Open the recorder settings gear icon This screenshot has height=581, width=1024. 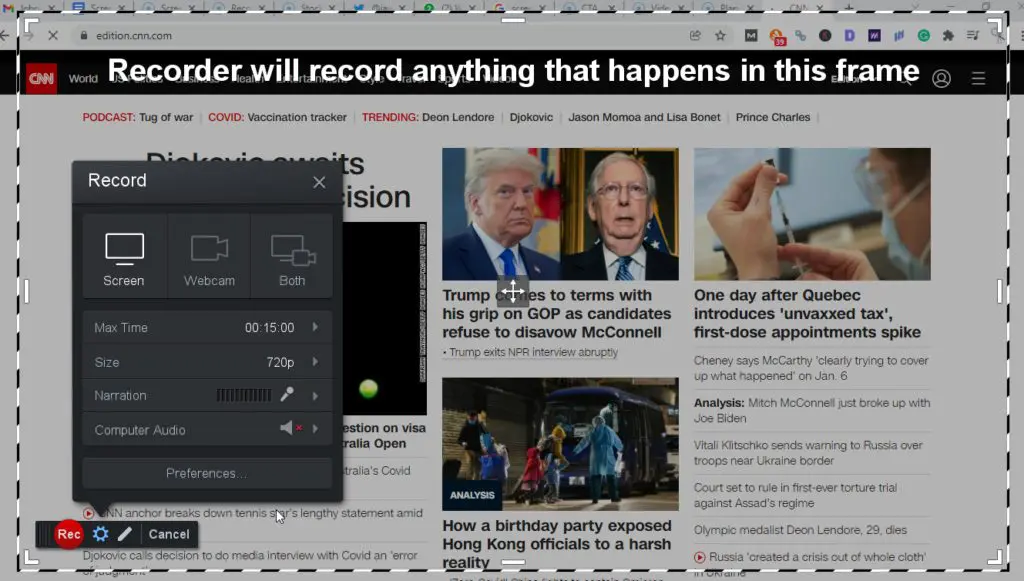pyautogui.click(x=100, y=534)
